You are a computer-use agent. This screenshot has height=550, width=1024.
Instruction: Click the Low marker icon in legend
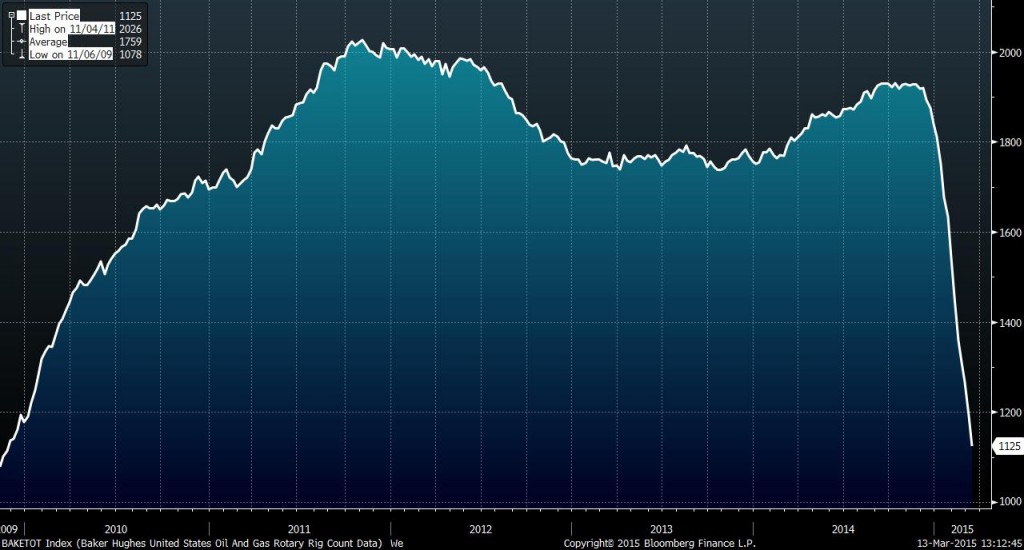(x=22, y=56)
